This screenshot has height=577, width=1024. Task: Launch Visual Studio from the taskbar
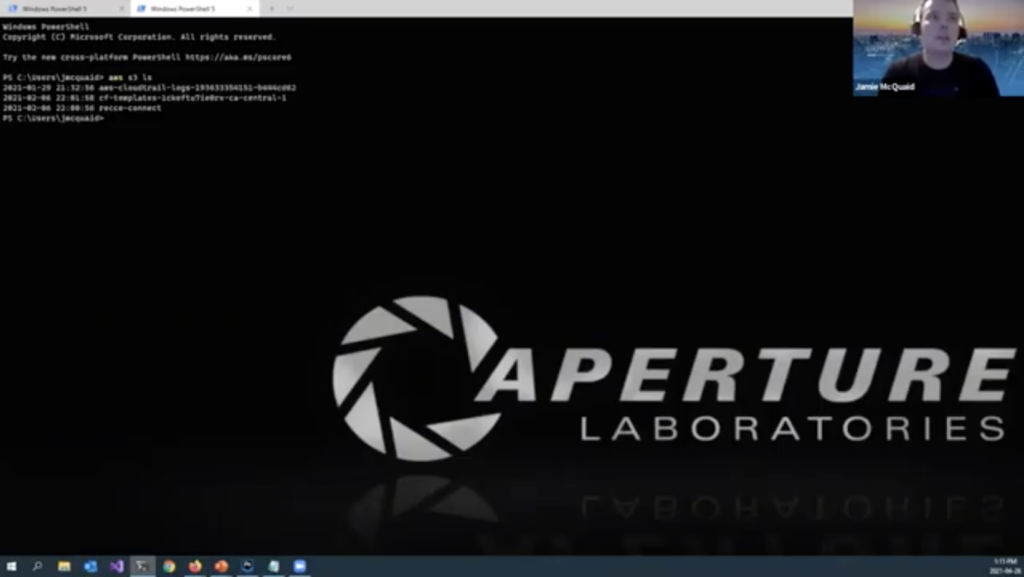pos(116,566)
